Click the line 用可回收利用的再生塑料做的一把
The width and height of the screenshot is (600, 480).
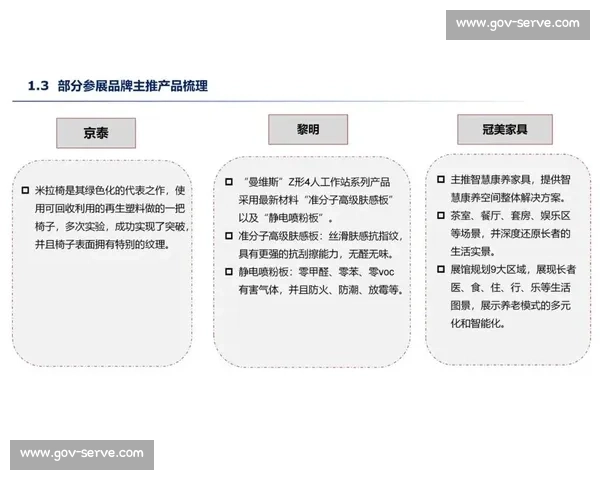click(110, 208)
